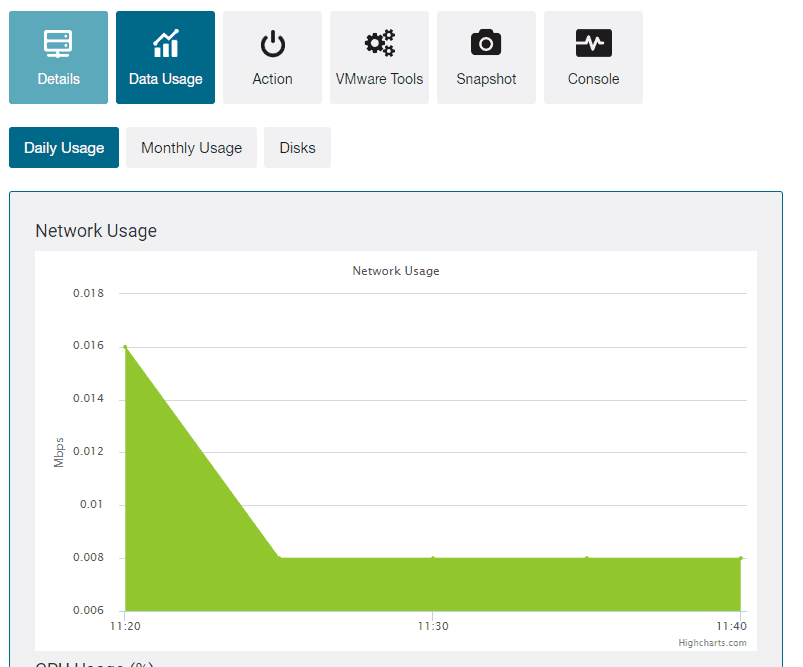Screen dimensions: 803x667
Task: Select the 11:30 data point on chart
Action: click(x=433, y=558)
